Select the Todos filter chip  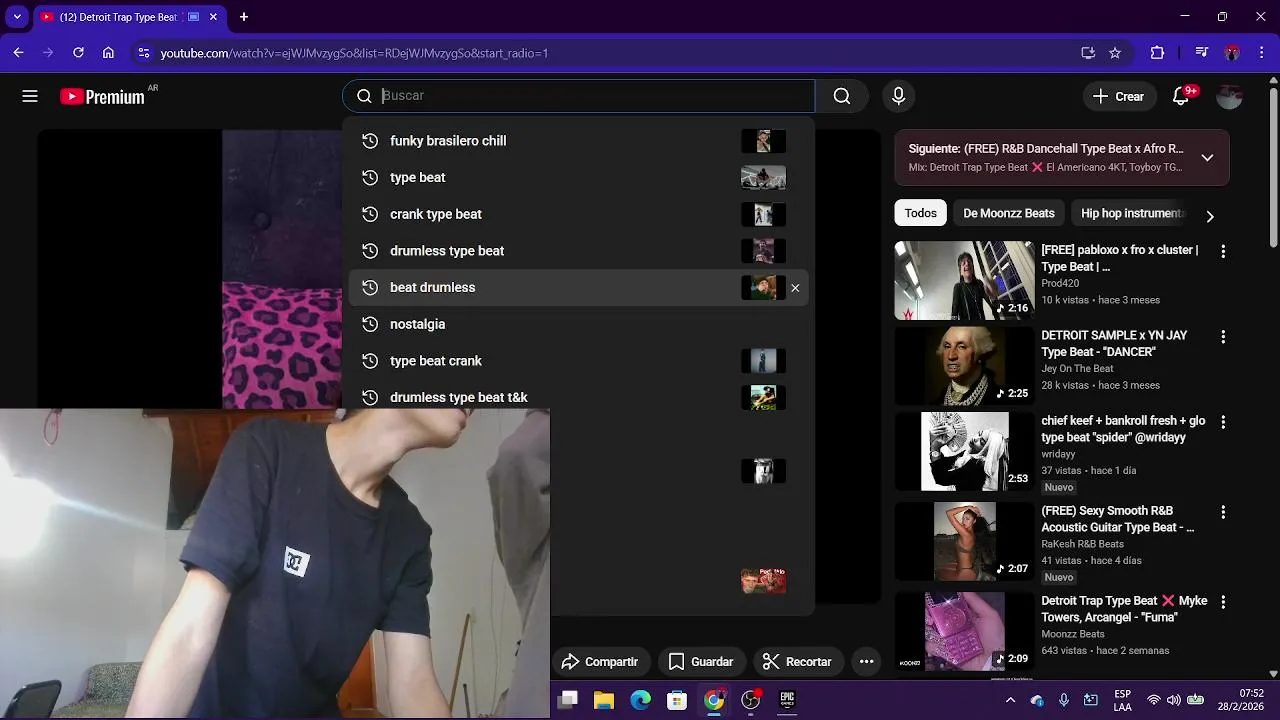(x=921, y=213)
